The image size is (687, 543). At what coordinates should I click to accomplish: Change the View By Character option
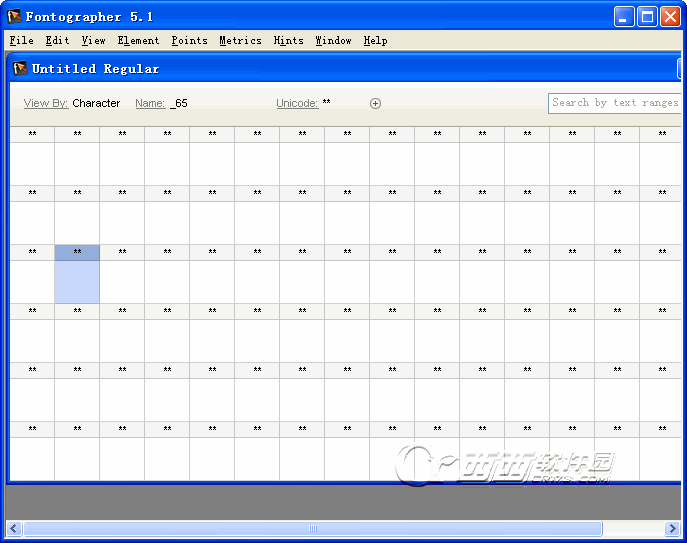tap(96, 103)
